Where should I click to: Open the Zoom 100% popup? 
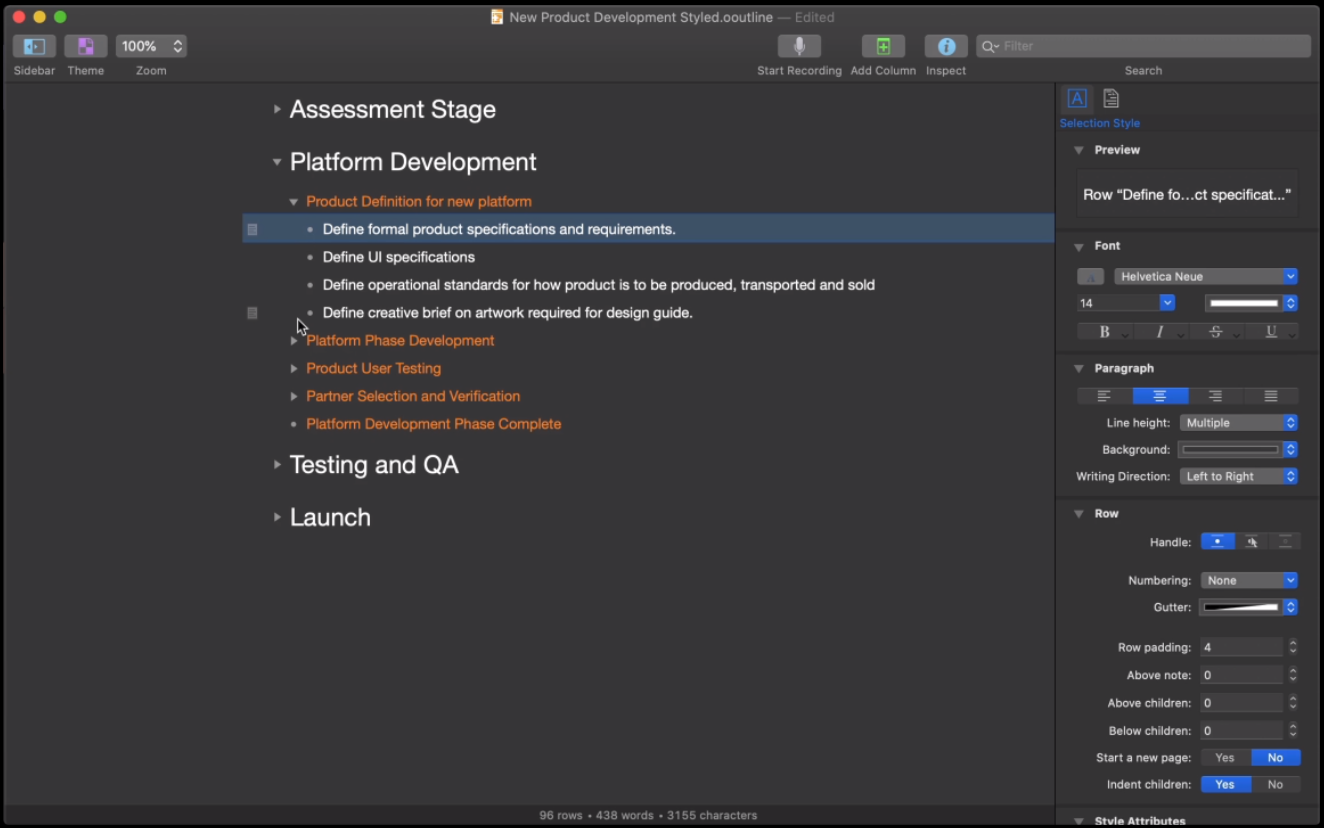click(151, 46)
